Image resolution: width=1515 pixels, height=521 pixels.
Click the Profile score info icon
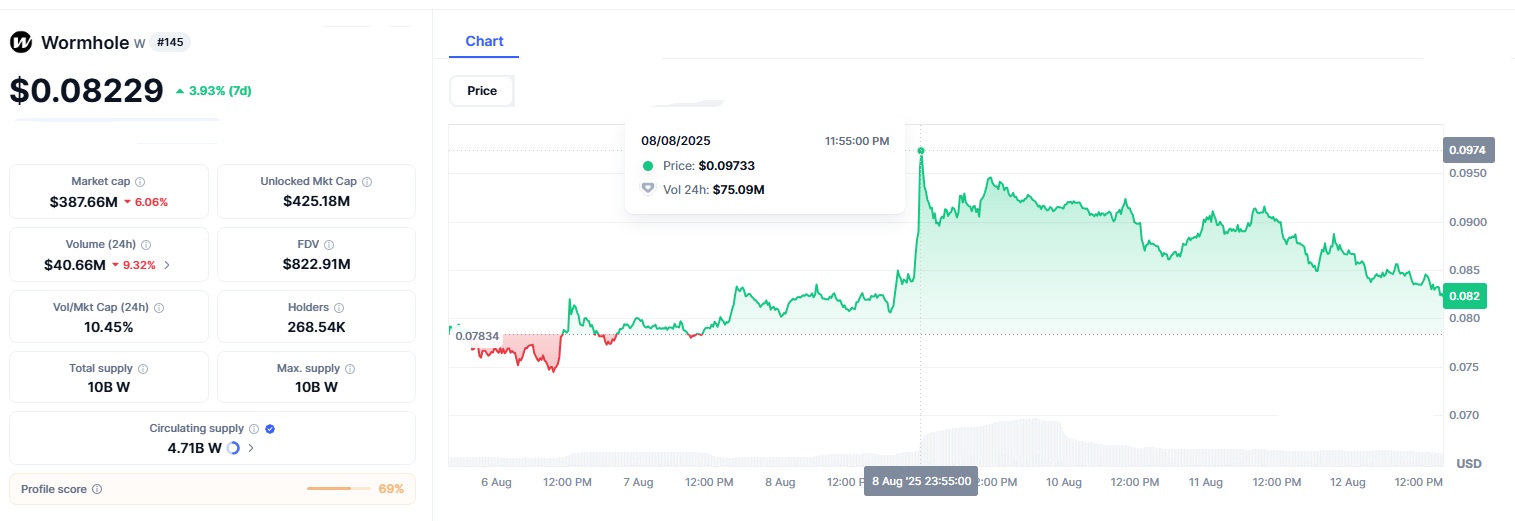click(97, 490)
